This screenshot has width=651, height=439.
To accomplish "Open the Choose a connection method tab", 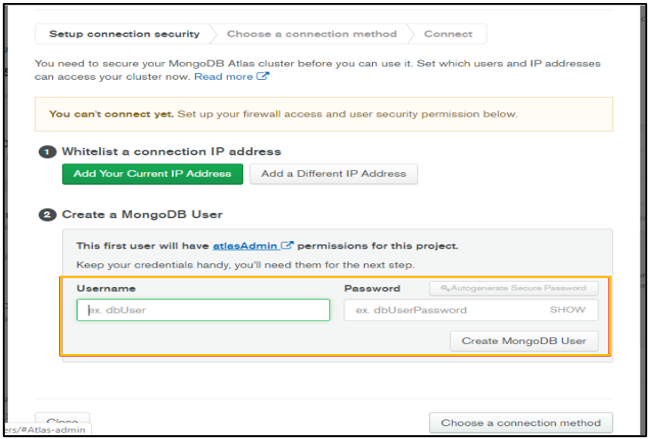I will click(311, 33).
